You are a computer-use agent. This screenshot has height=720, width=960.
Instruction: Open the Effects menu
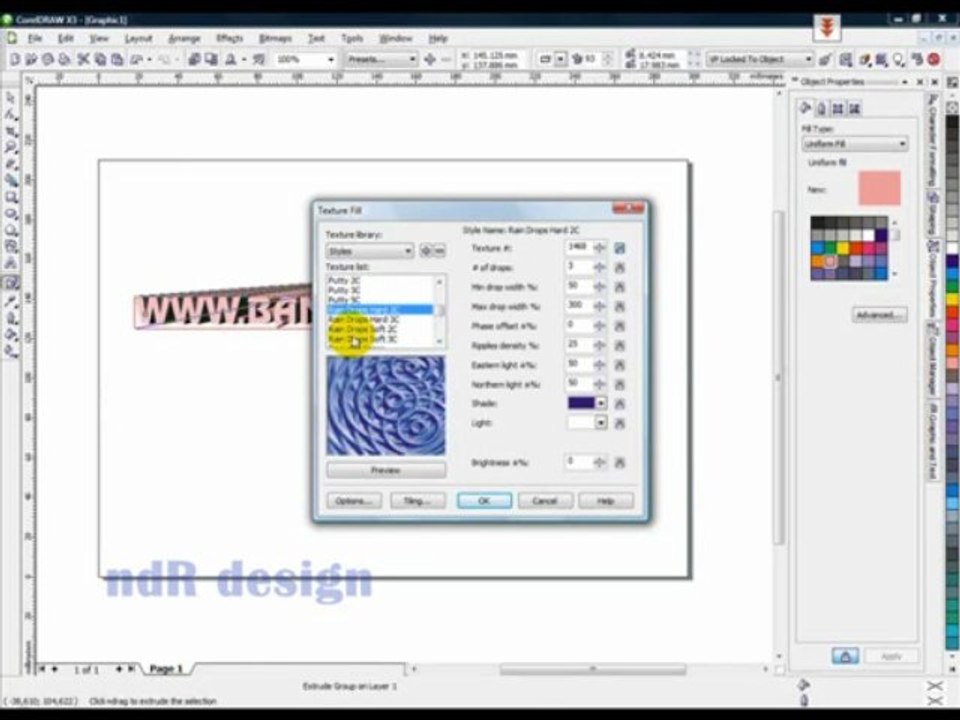point(230,38)
